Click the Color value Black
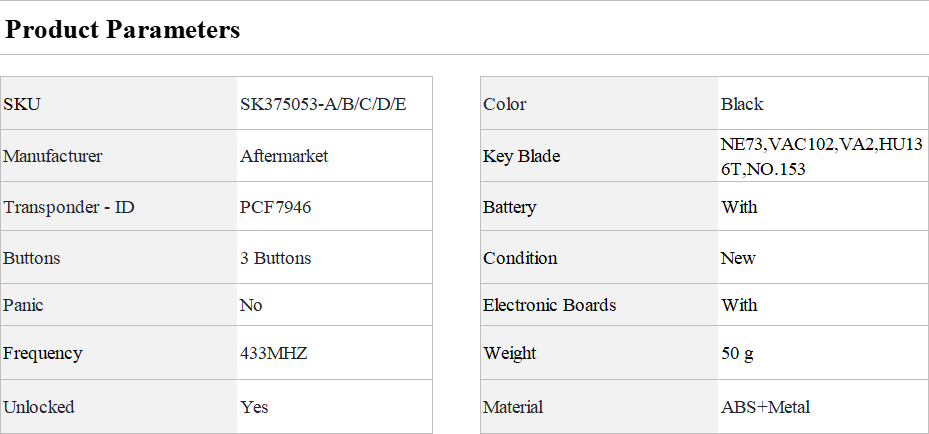Viewport: 929px width, 434px height. click(742, 104)
